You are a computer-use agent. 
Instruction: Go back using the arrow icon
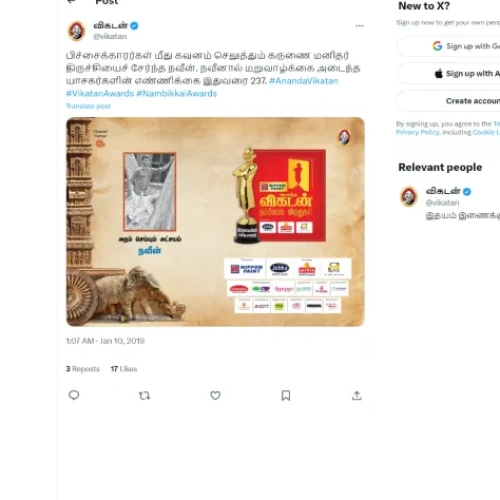coord(71,2)
